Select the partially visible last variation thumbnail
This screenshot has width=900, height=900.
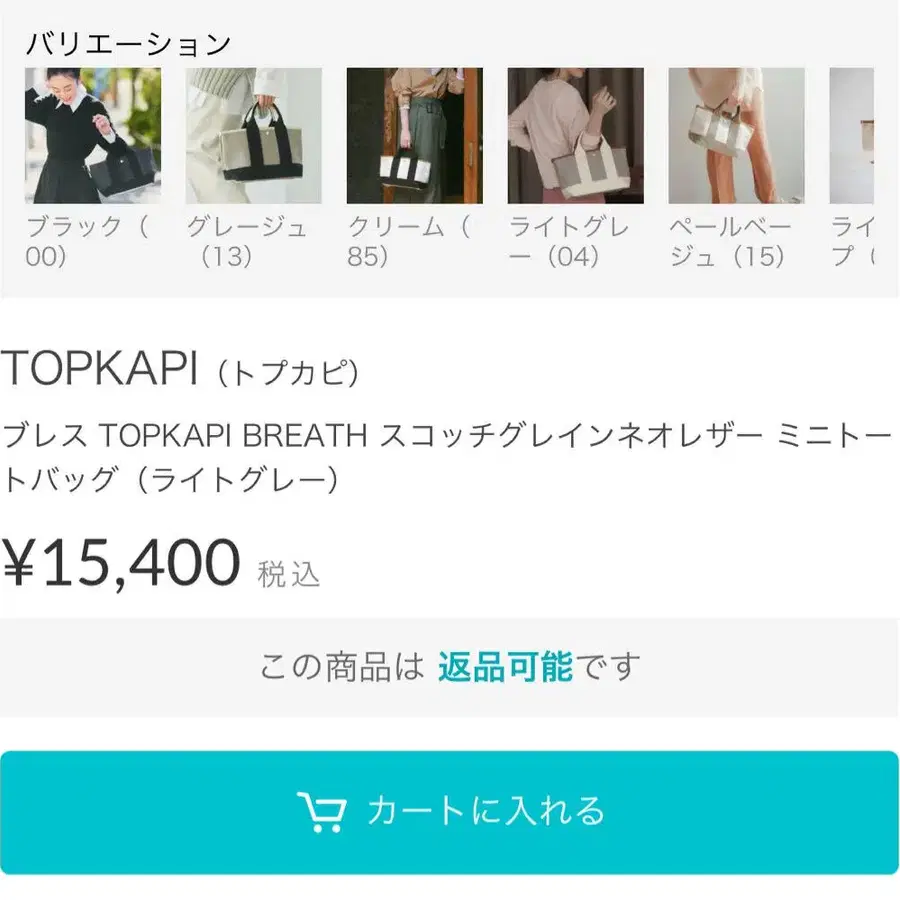(852, 135)
